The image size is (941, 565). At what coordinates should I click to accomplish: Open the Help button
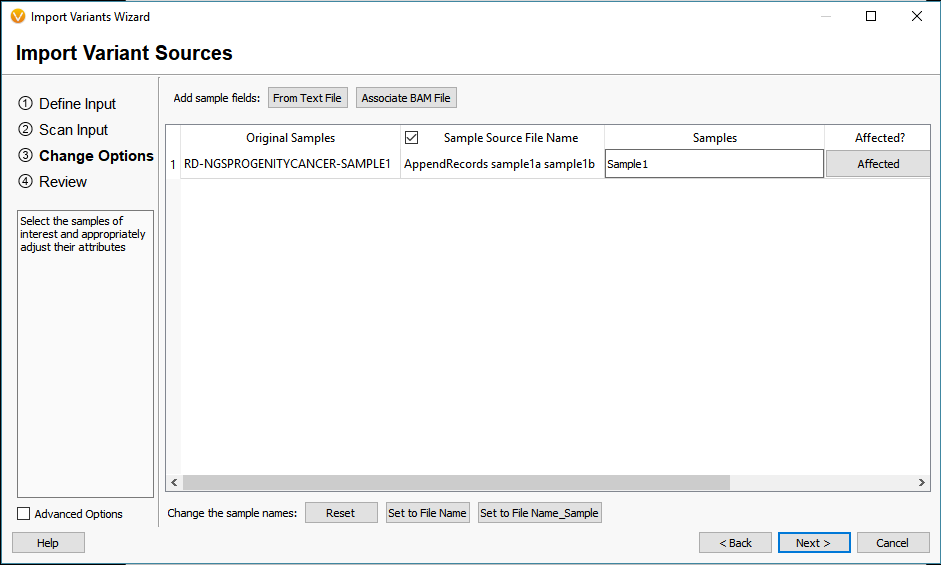pos(48,543)
